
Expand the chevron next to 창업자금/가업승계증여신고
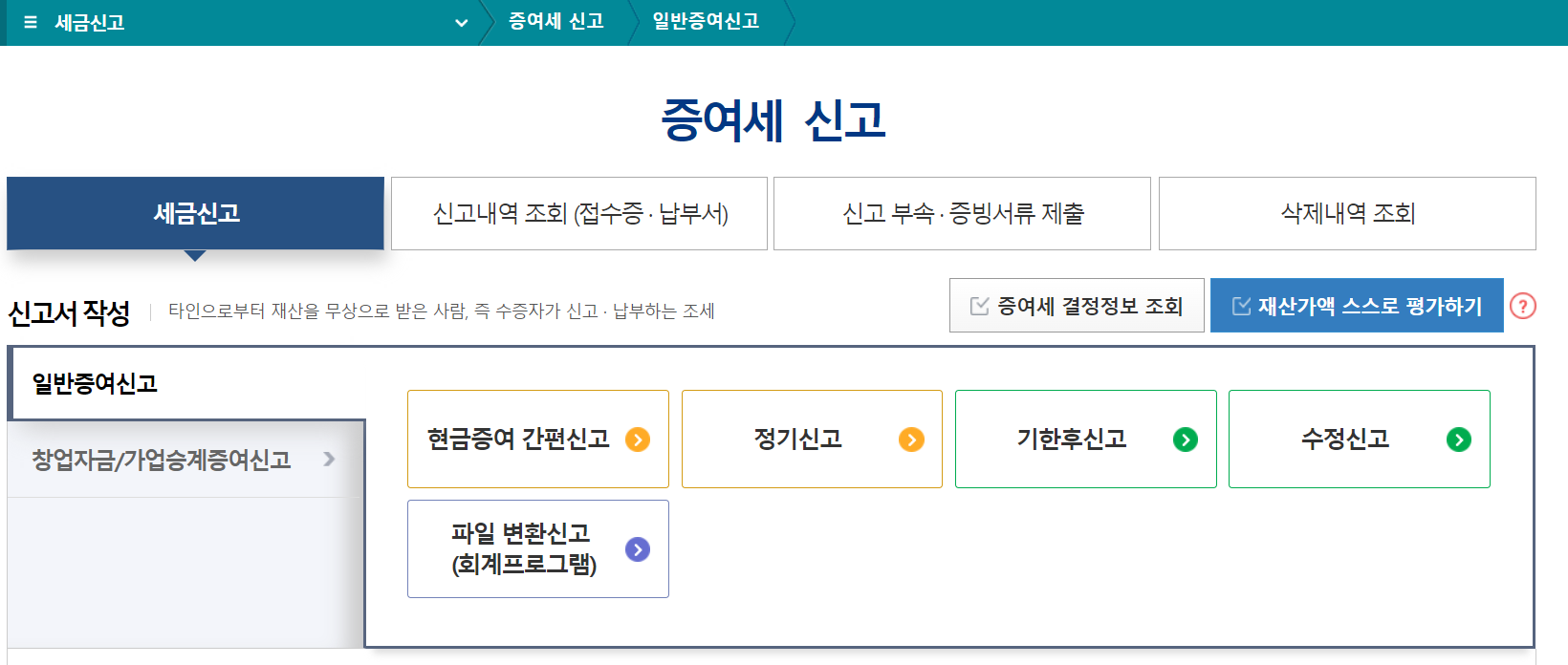tap(329, 460)
